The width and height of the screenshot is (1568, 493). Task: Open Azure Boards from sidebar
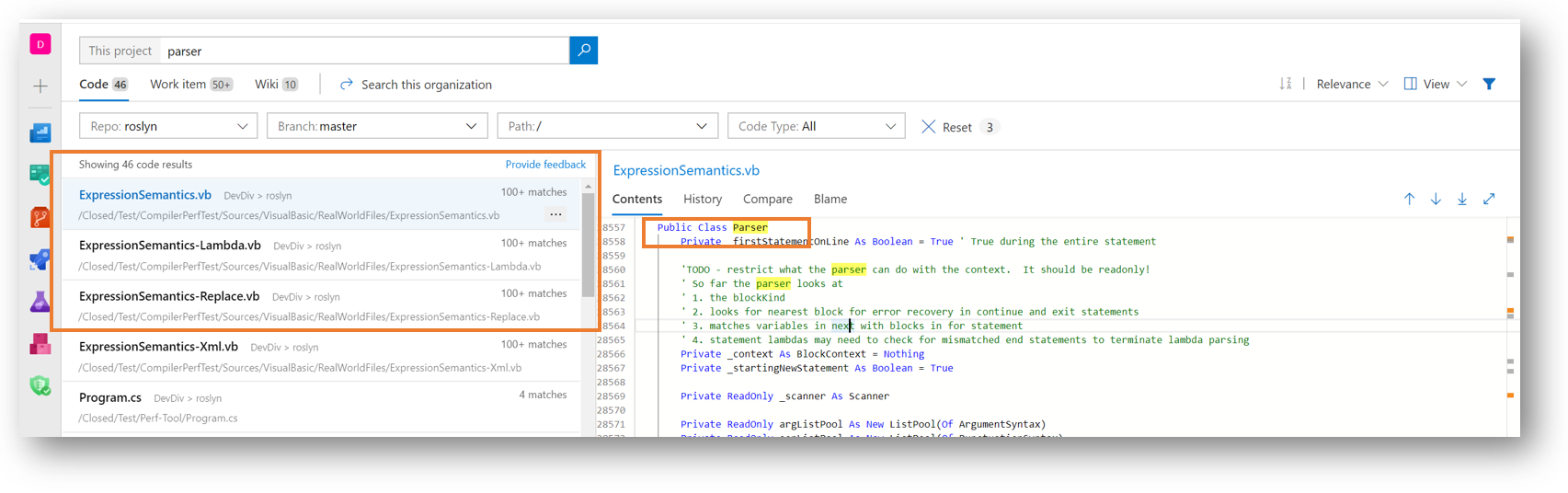(x=40, y=175)
